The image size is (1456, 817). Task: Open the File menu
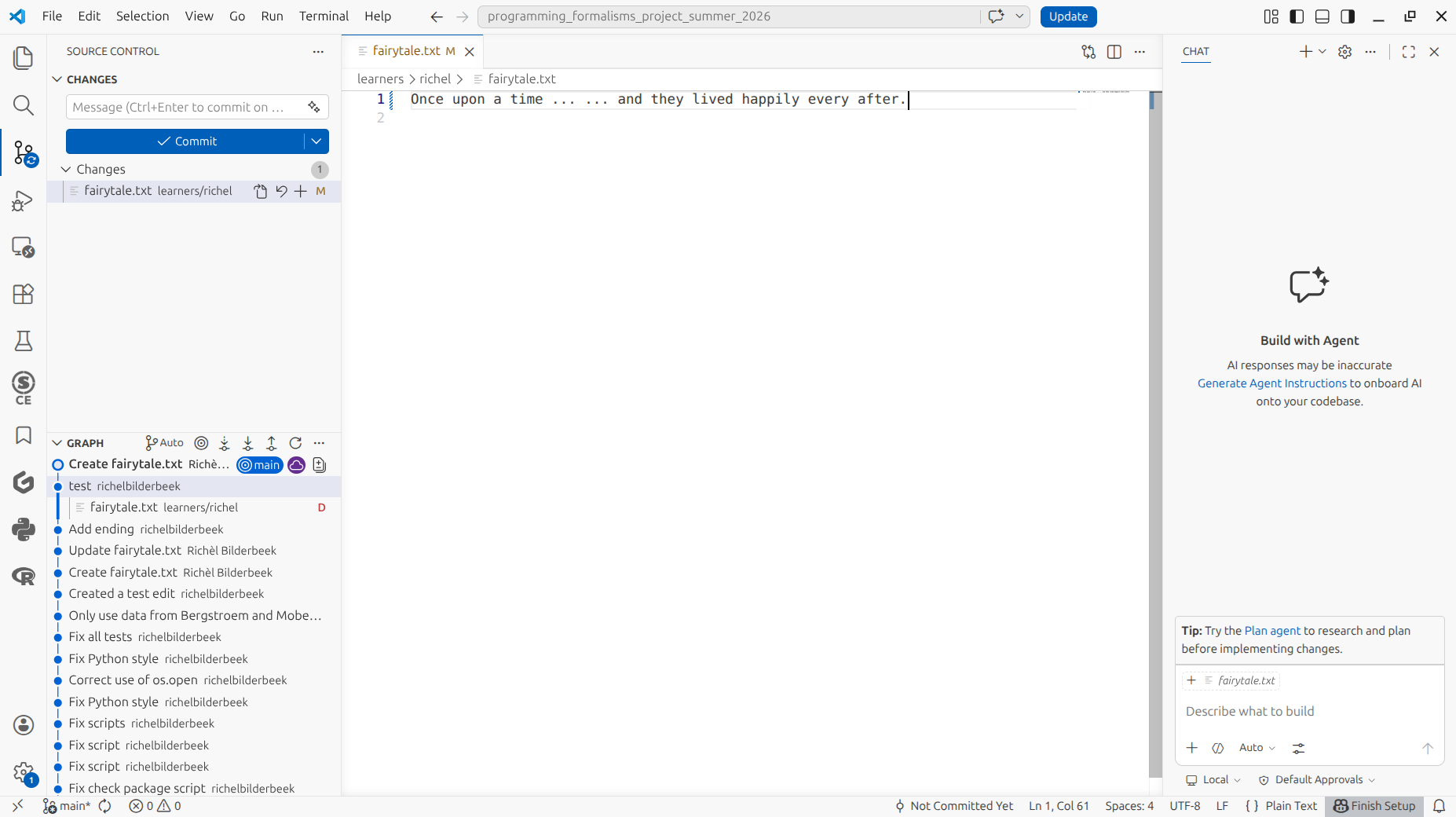52,16
